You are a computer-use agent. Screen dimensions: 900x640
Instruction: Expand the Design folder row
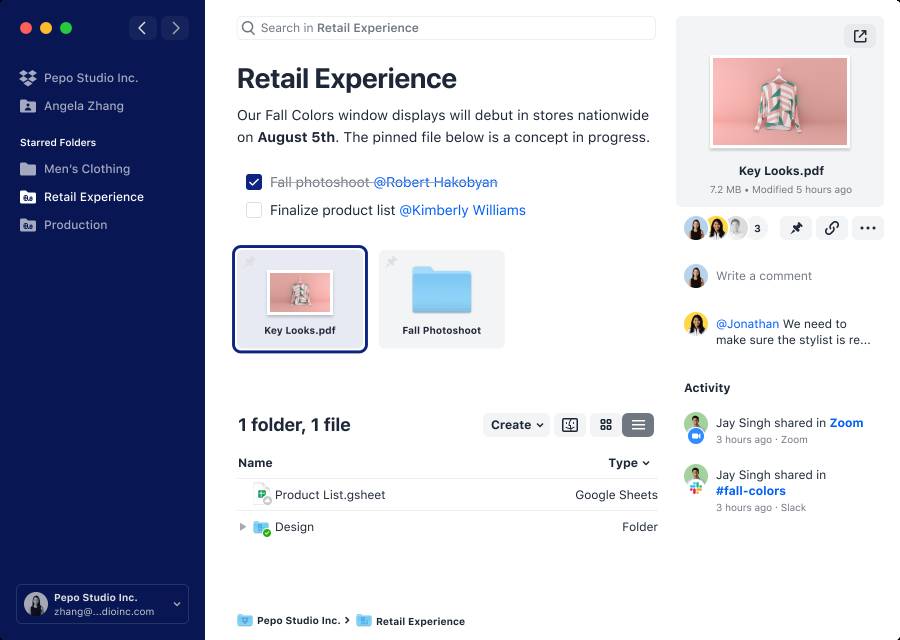241,527
